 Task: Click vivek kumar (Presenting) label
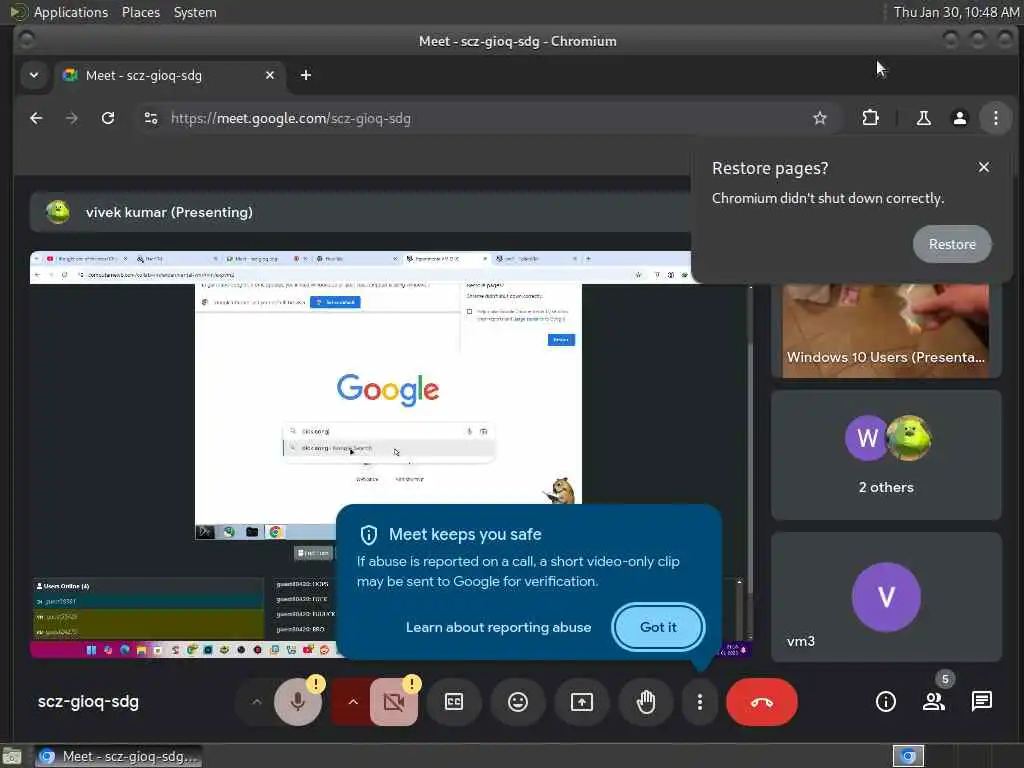(169, 212)
